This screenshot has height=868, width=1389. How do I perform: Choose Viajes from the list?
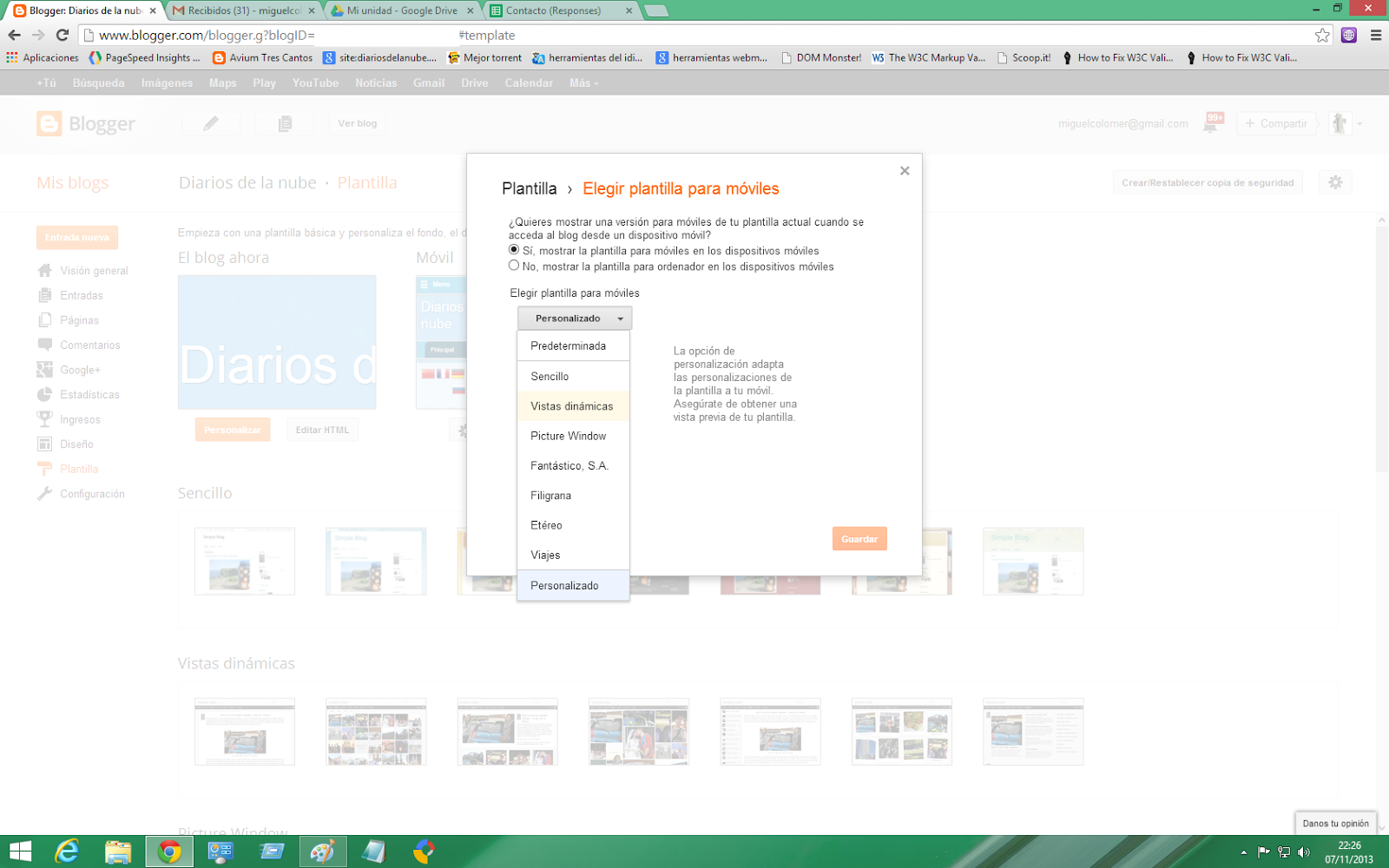pos(573,555)
